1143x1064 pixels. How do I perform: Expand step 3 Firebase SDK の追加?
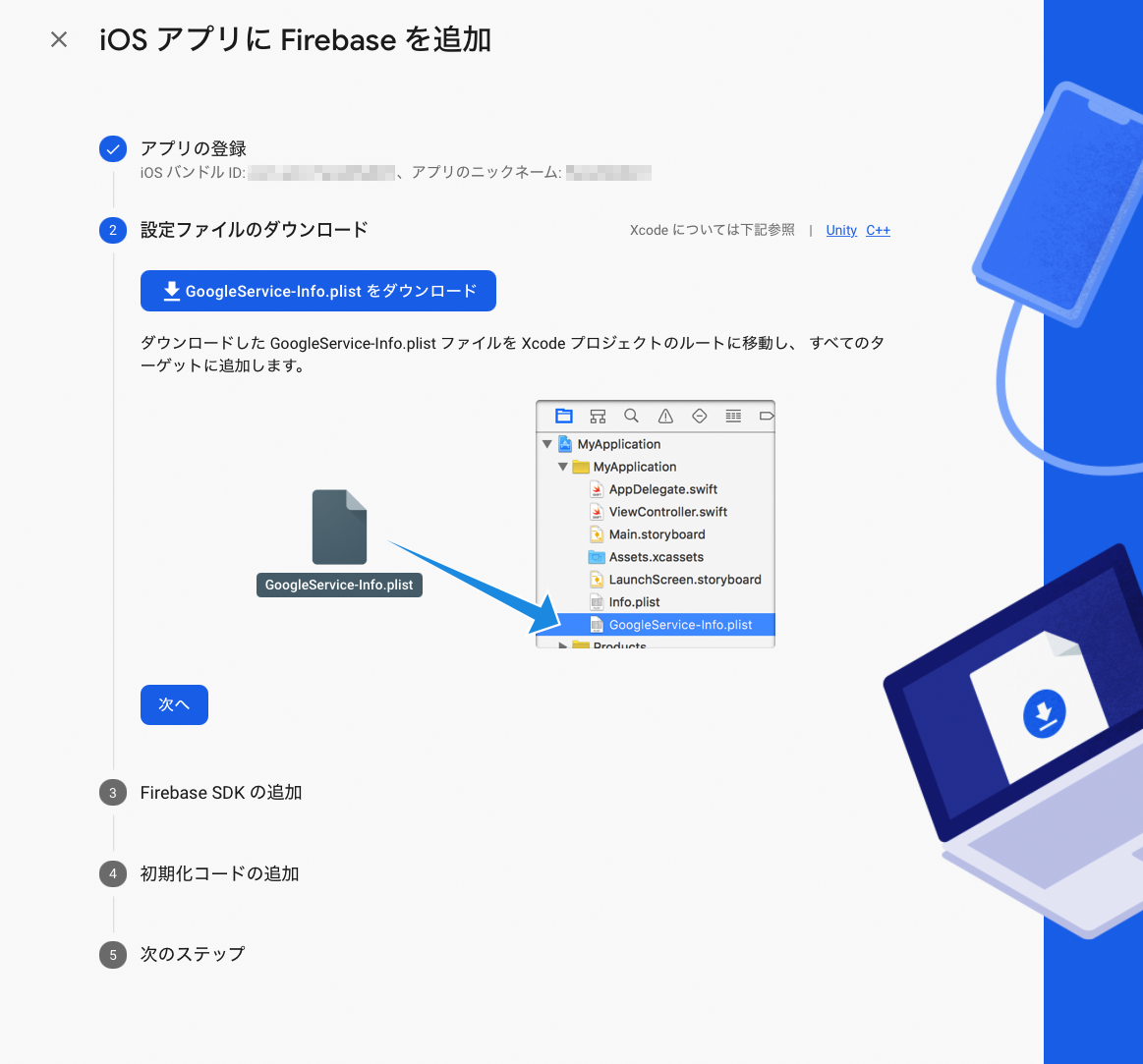(x=221, y=792)
